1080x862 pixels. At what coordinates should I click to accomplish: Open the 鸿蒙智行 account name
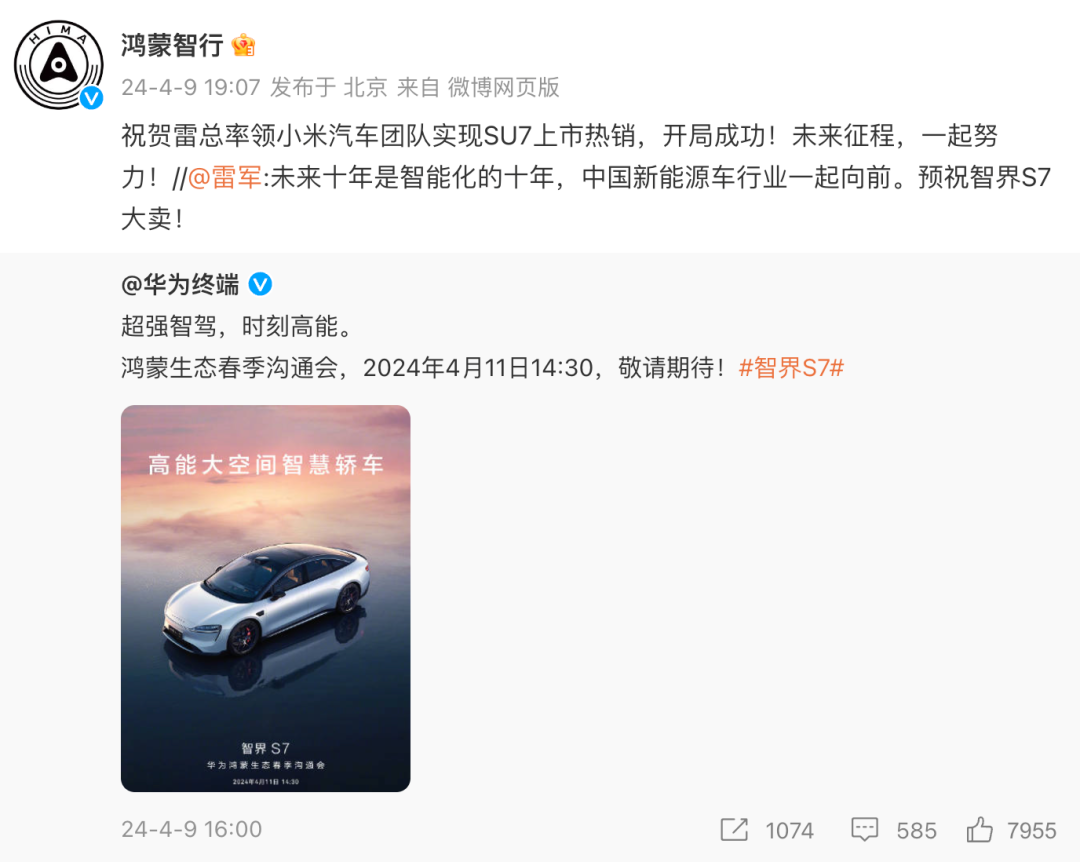coord(172,45)
